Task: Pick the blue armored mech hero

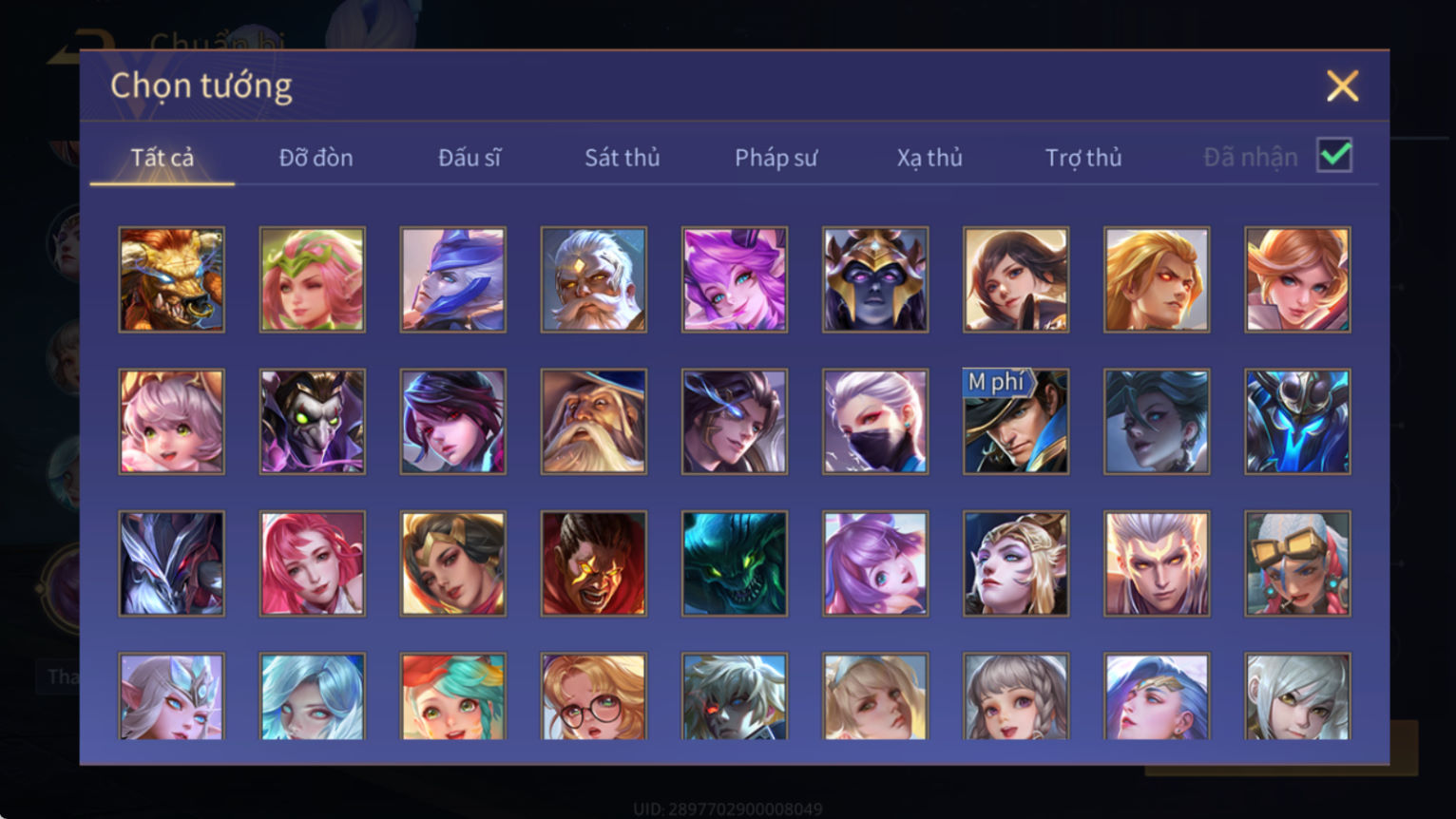Action: coord(1297,422)
